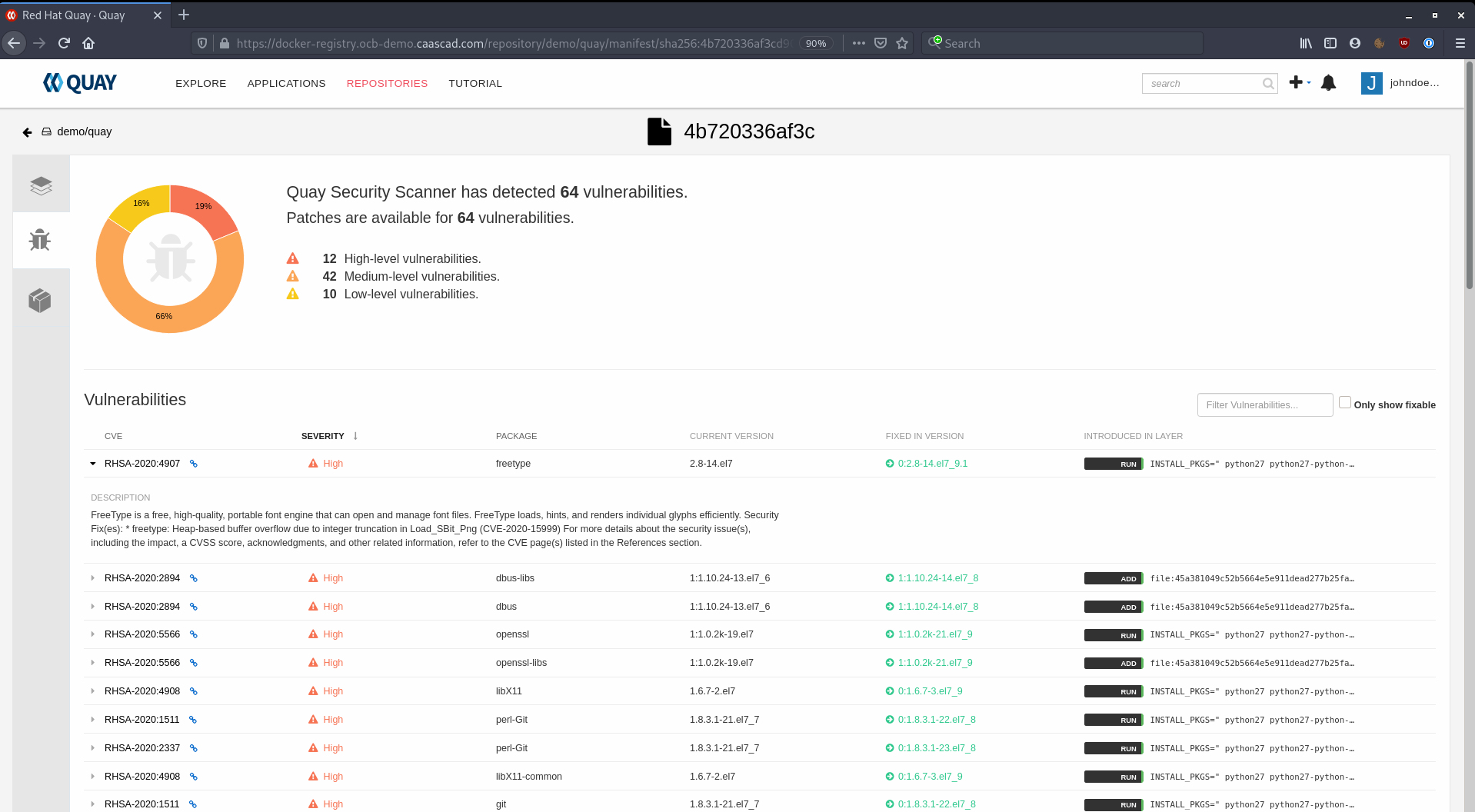The image size is (1475, 812).
Task: Open the demo/quay repository link
Action: [x=84, y=131]
